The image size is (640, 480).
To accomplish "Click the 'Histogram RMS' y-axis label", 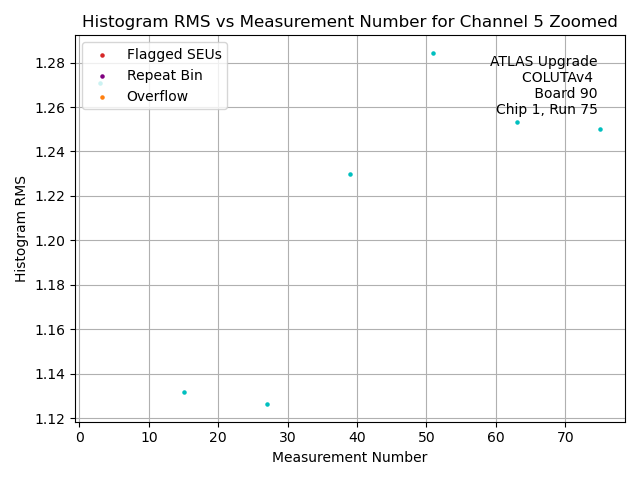I will point(21,228).
